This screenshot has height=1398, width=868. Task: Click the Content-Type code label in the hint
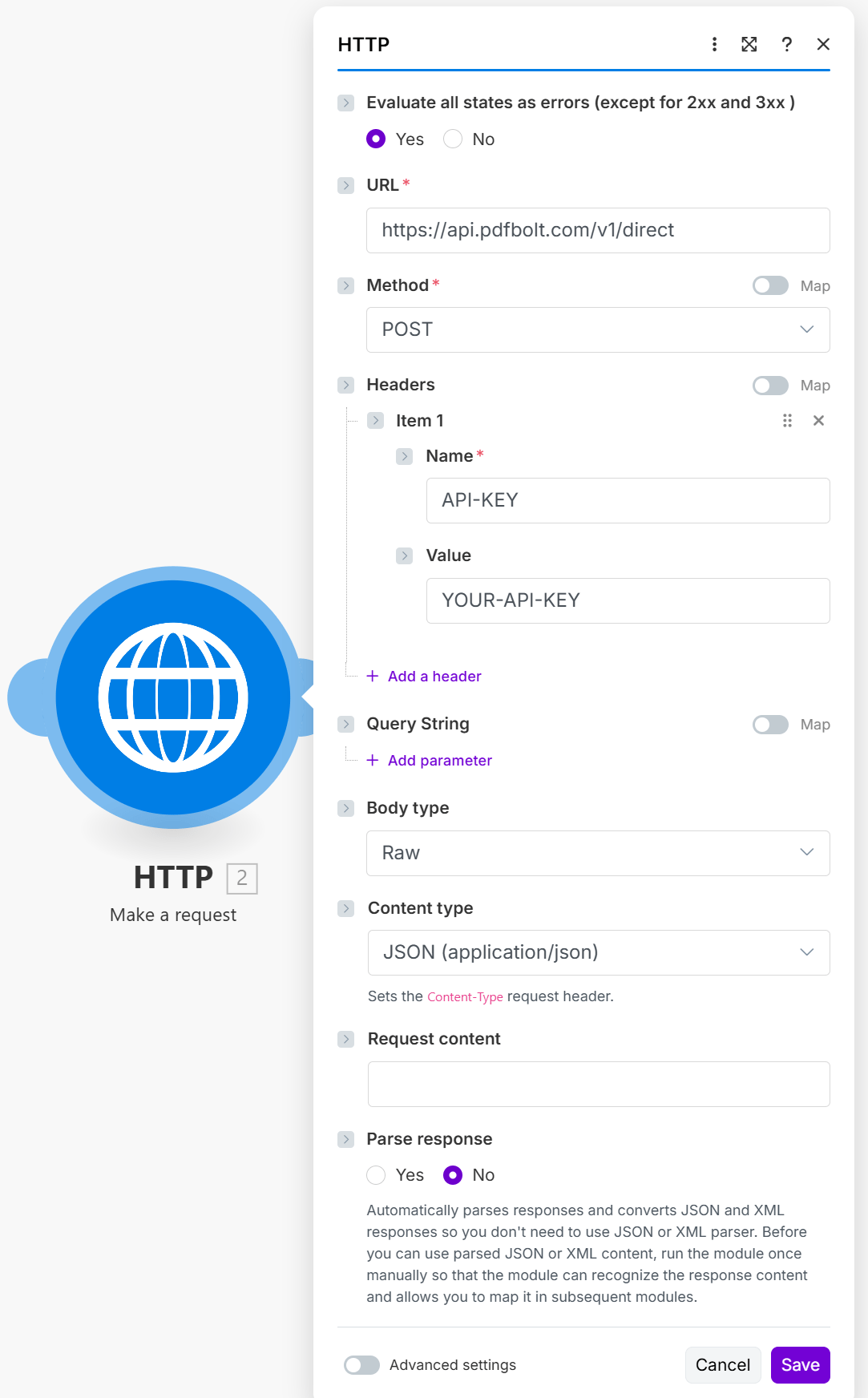[465, 996]
